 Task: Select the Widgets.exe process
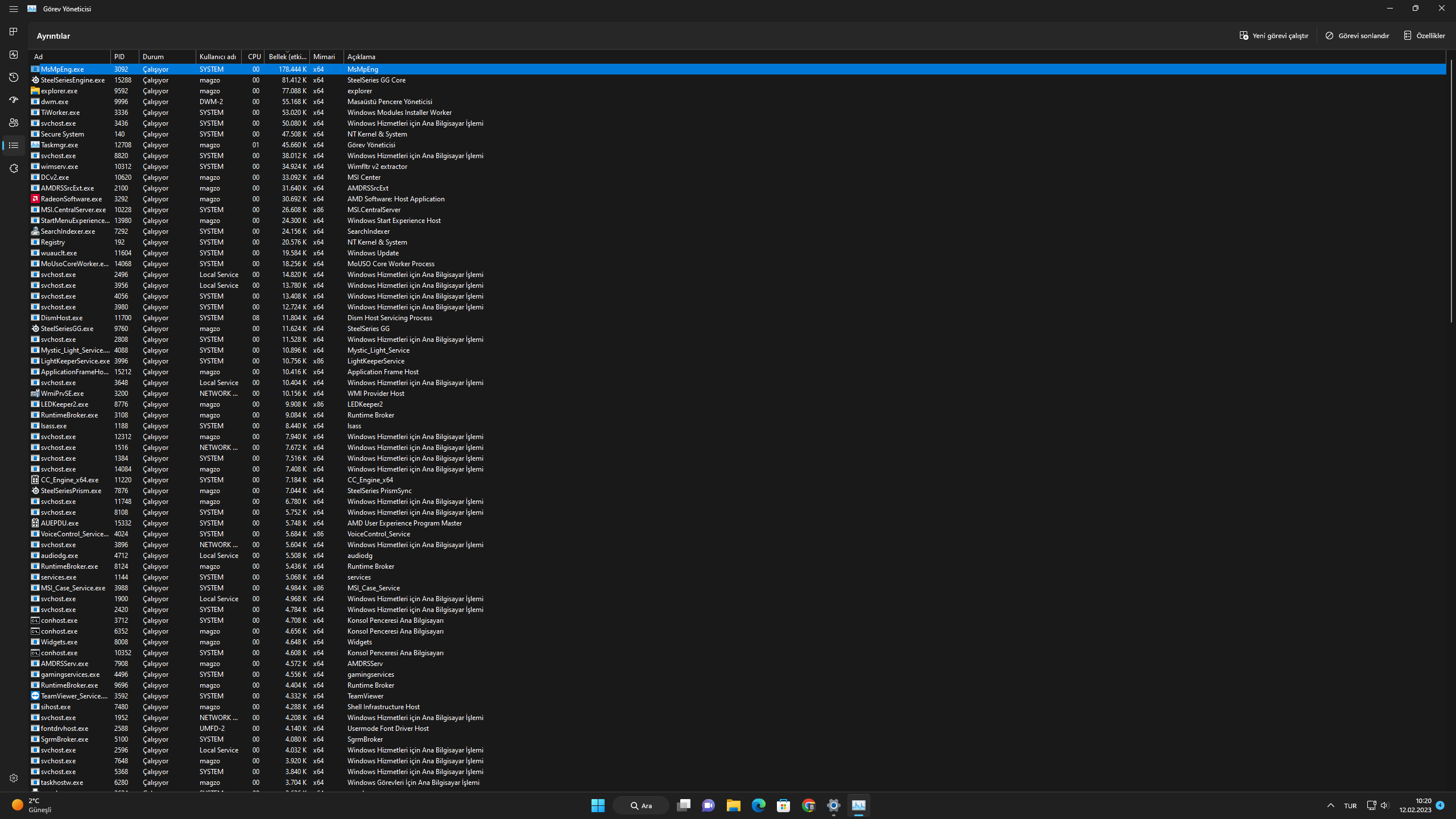738,642
